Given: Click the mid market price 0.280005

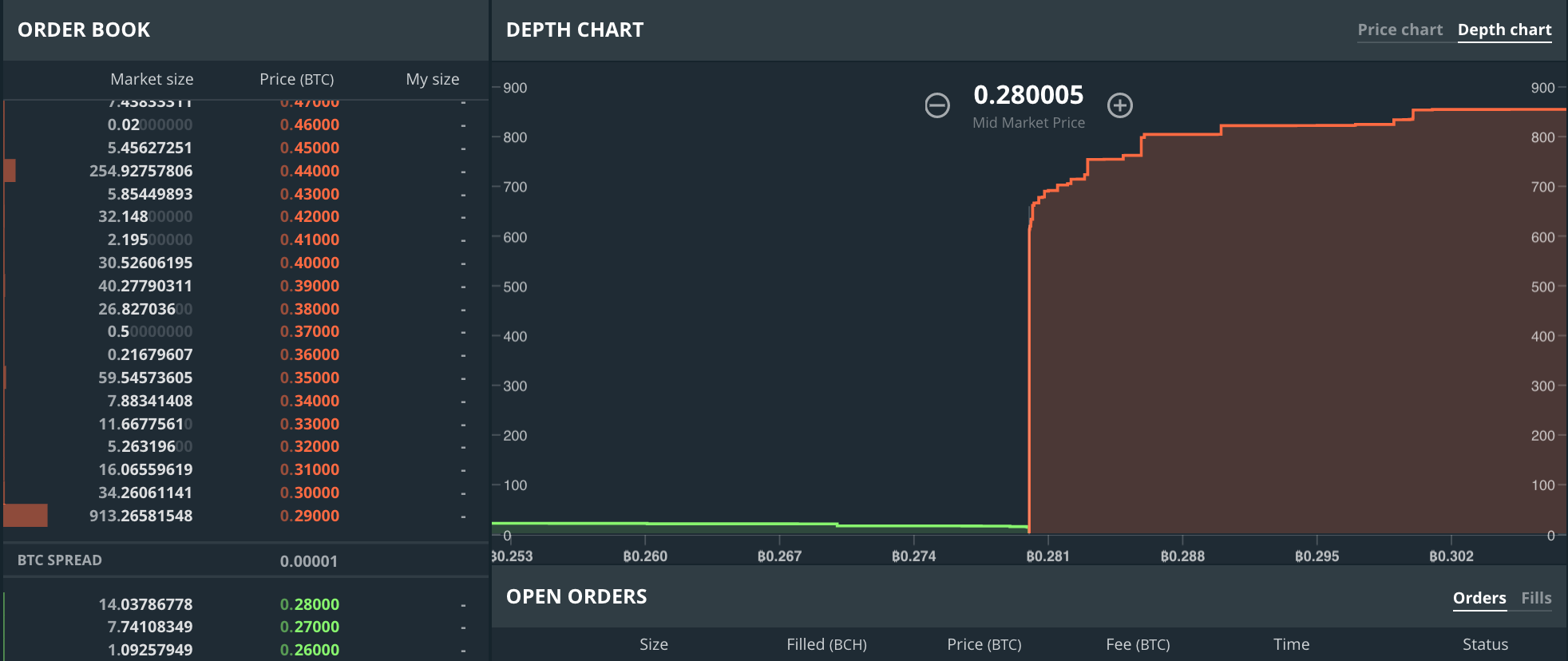Looking at the screenshot, I should [1028, 95].
